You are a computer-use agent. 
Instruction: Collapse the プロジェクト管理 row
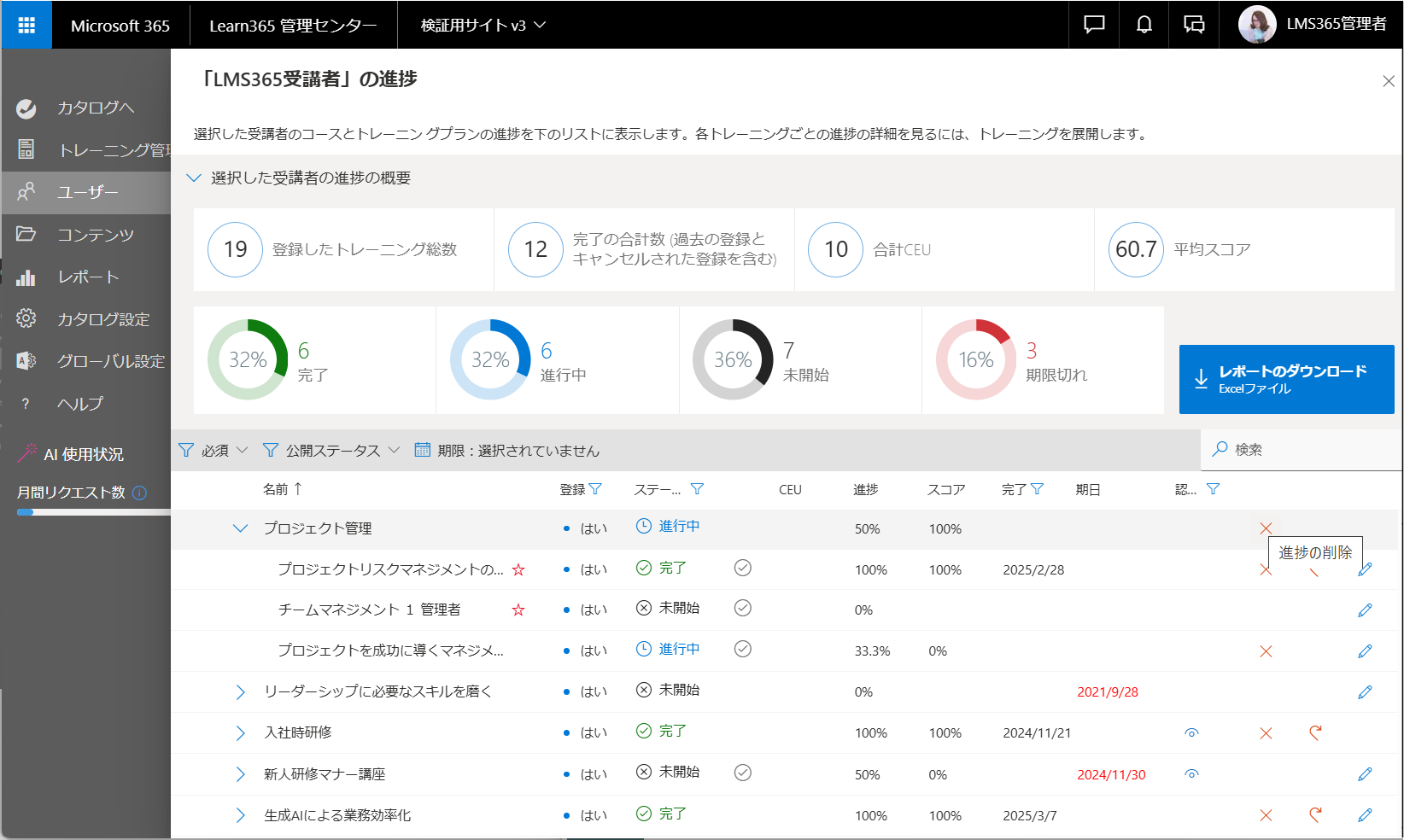pos(240,528)
